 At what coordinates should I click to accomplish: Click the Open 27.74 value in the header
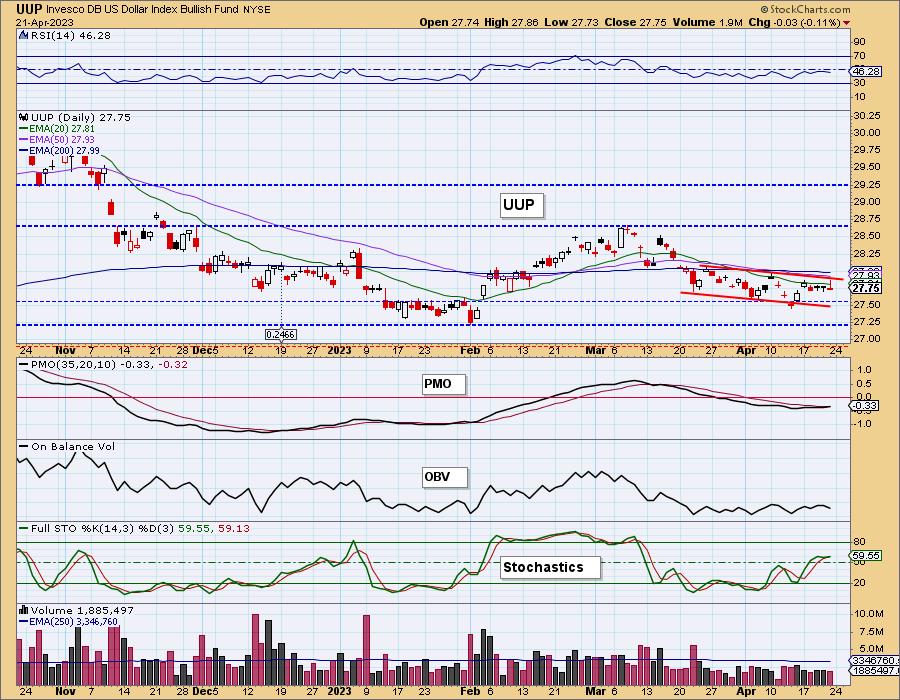pos(449,22)
